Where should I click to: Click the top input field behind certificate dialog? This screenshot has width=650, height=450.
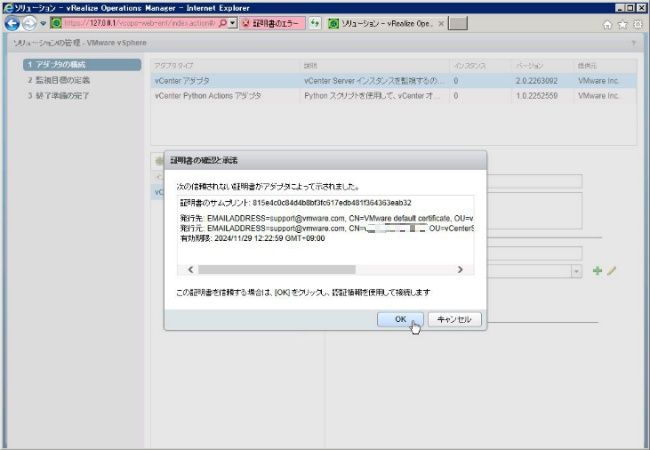click(535, 181)
